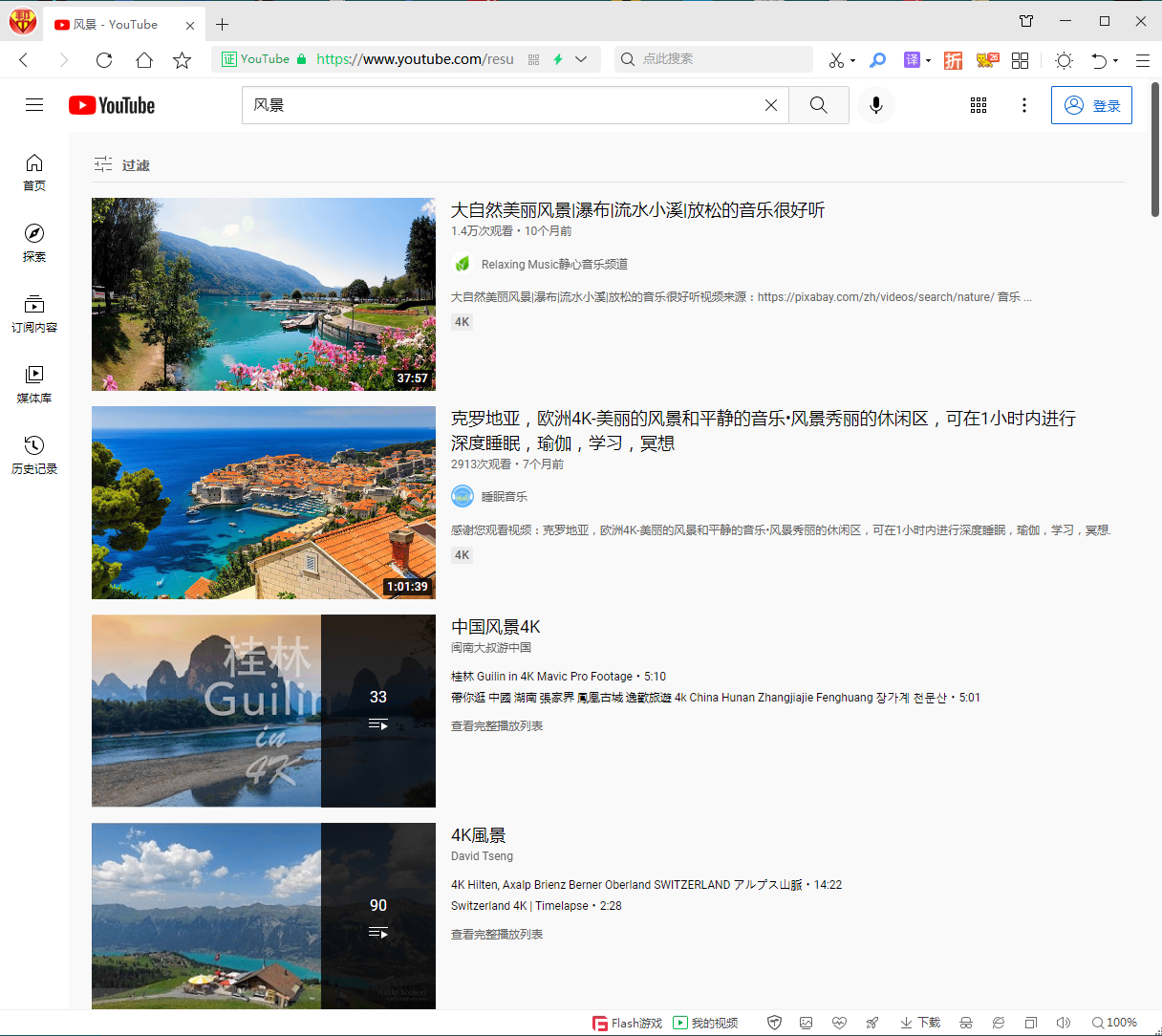Click the YouTube logo
Image resolution: width=1162 pixels, height=1036 pixels.
click(x=112, y=105)
